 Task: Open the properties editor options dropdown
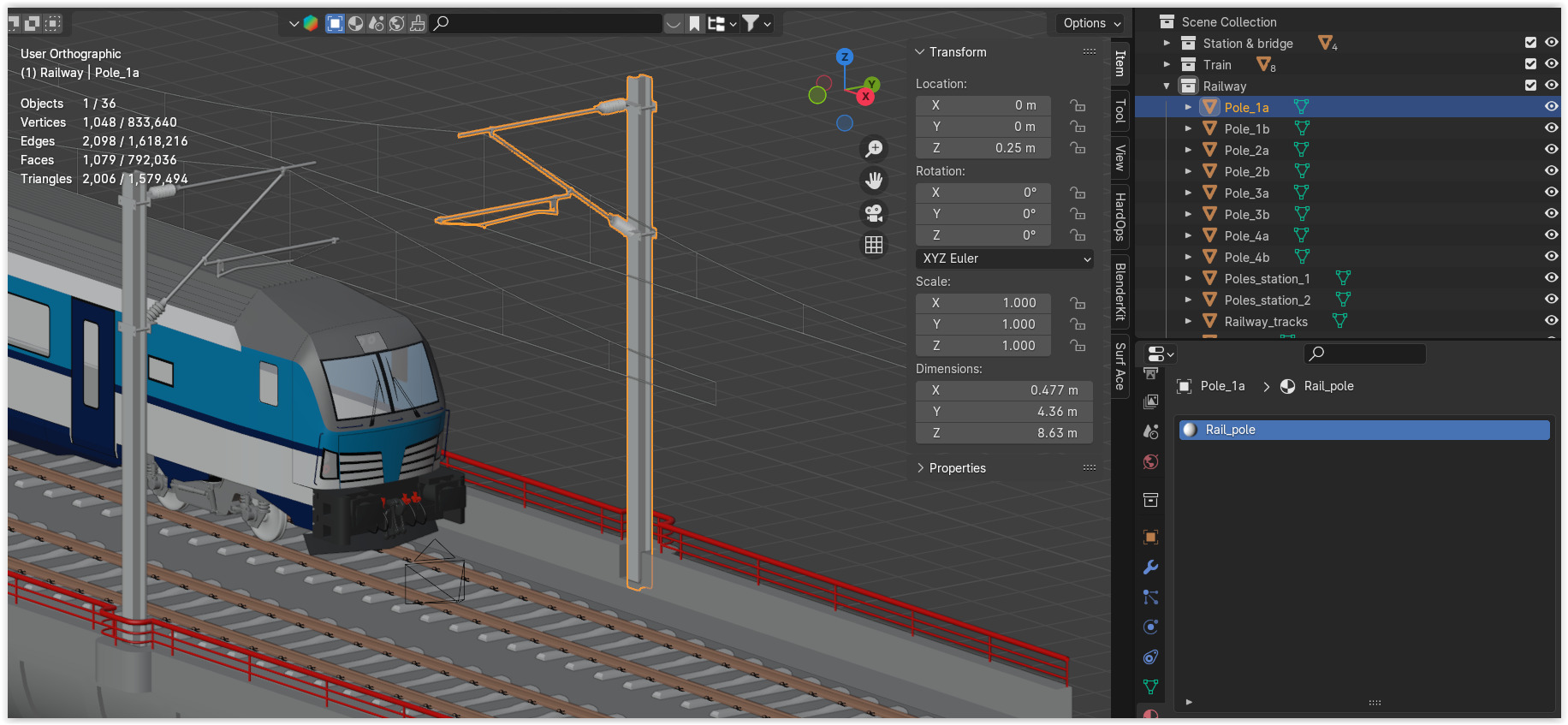coord(1160,354)
